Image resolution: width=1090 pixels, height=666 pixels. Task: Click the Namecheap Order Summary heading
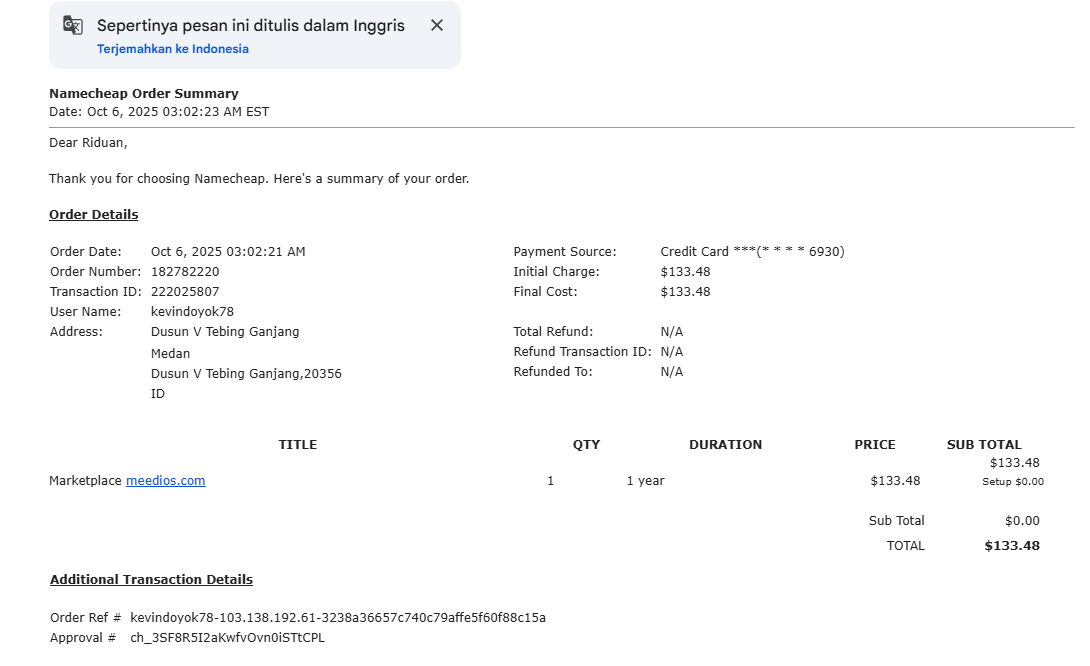click(144, 94)
